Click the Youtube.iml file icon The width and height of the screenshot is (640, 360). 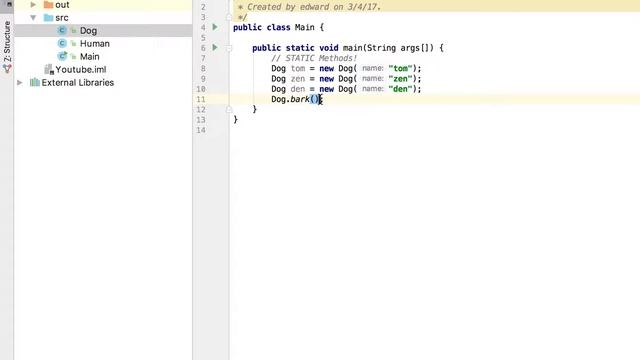[x=49, y=69]
